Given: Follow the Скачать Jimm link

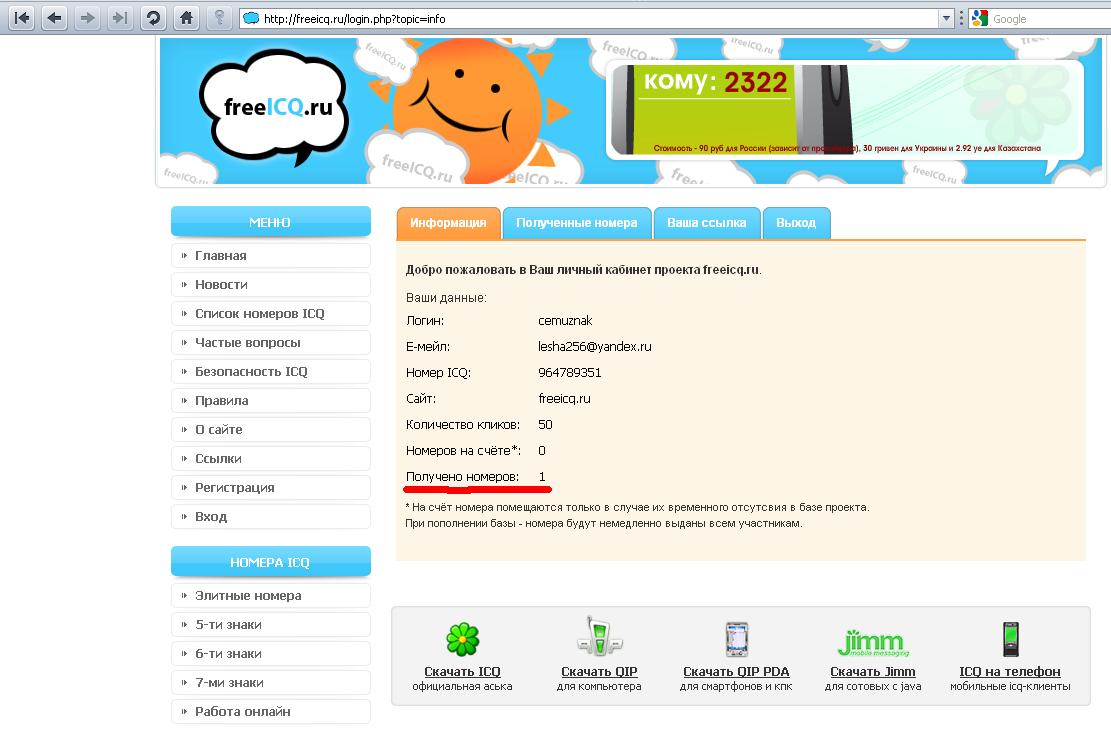Looking at the screenshot, I should click(873, 672).
